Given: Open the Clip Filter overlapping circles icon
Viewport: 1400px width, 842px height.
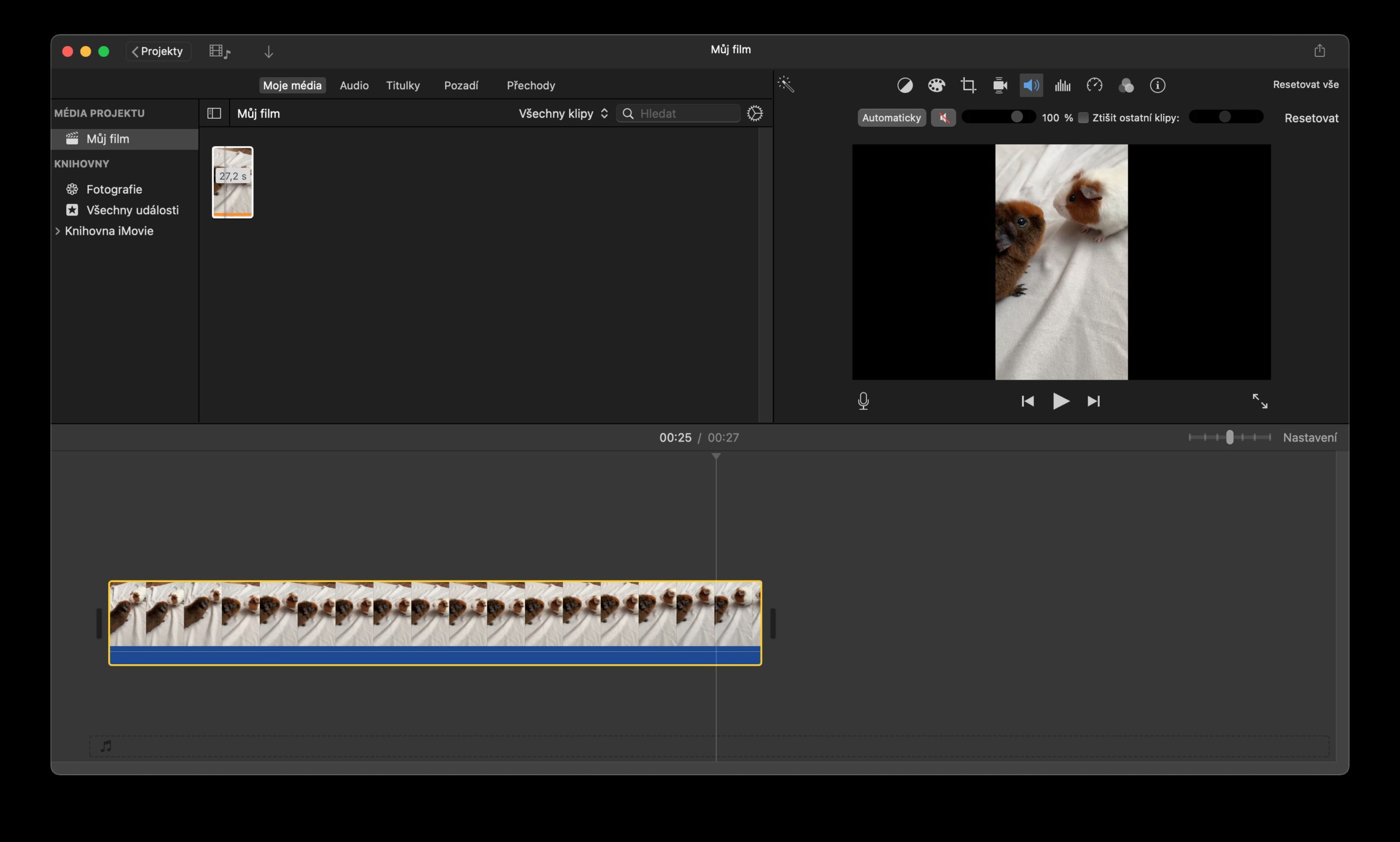Looking at the screenshot, I should [1126, 85].
